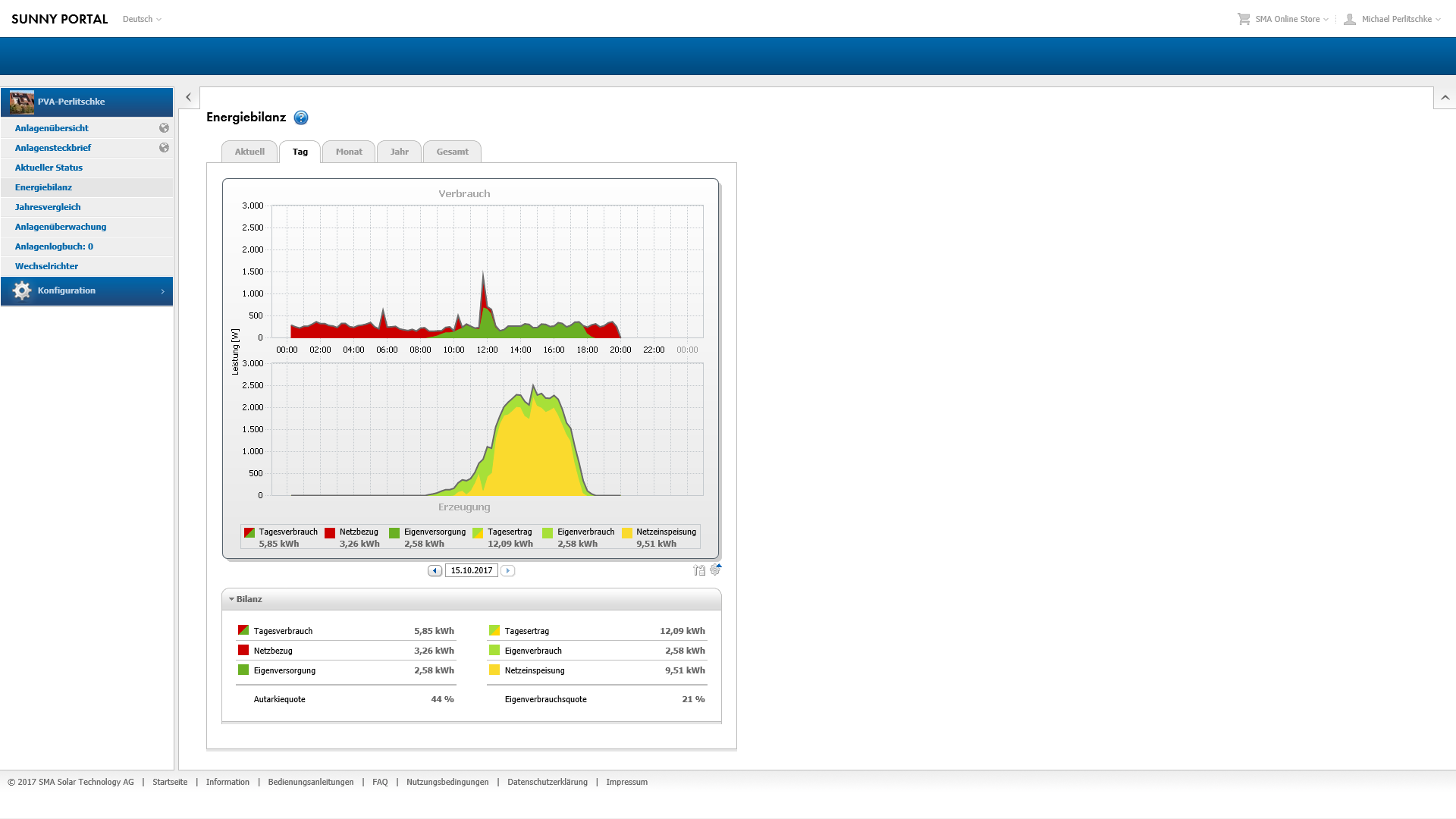Open the Deutsch language dropdown

[142, 19]
